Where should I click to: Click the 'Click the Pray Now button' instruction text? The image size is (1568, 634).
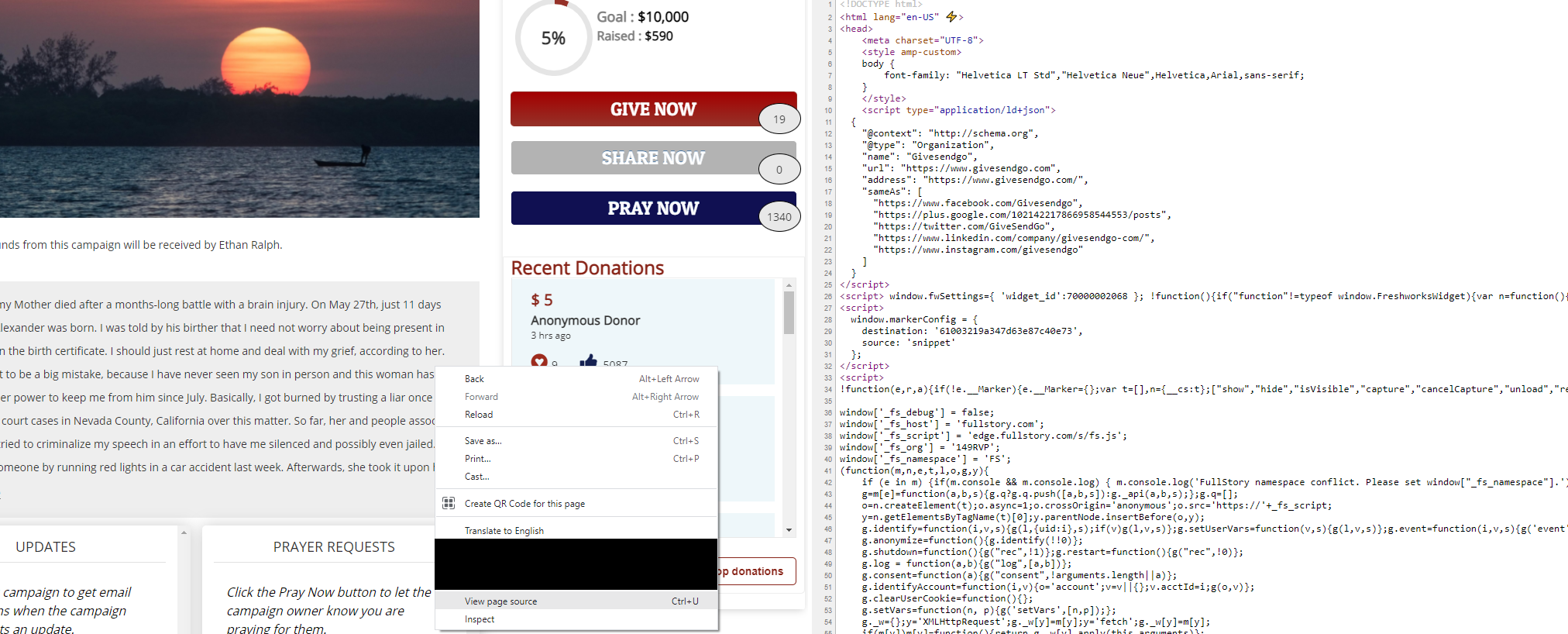(328, 611)
